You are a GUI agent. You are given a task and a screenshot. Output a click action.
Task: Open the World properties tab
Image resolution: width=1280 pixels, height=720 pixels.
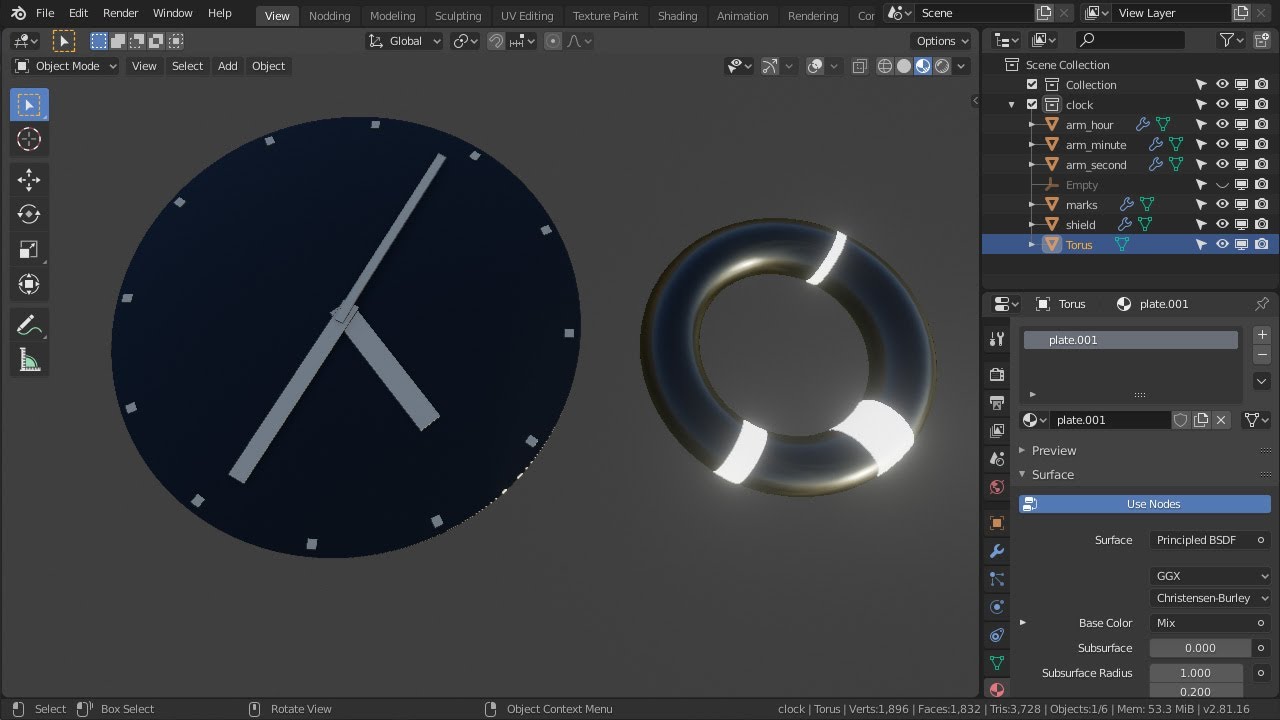(996, 487)
